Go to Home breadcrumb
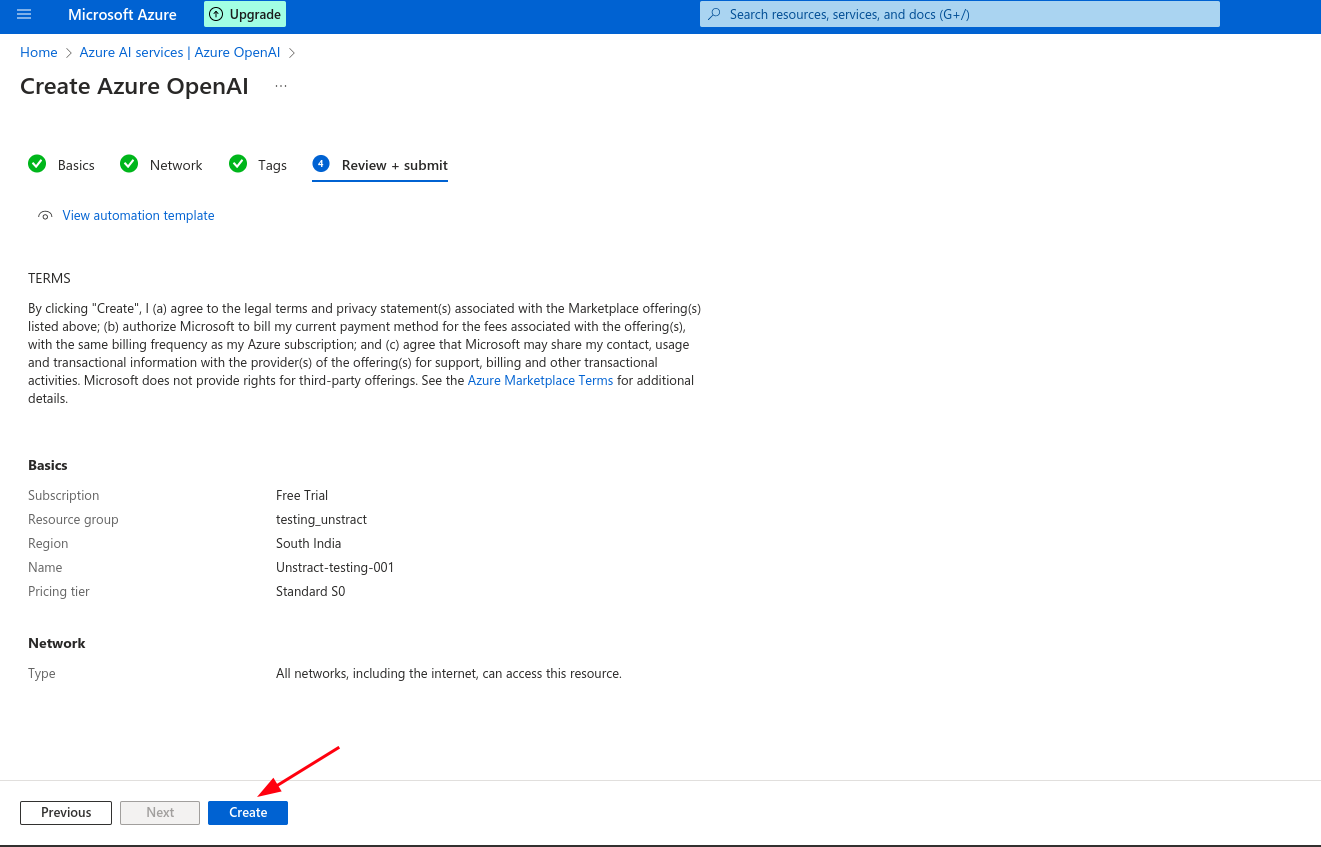Screen dimensions: 1321x847 click(39, 52)
